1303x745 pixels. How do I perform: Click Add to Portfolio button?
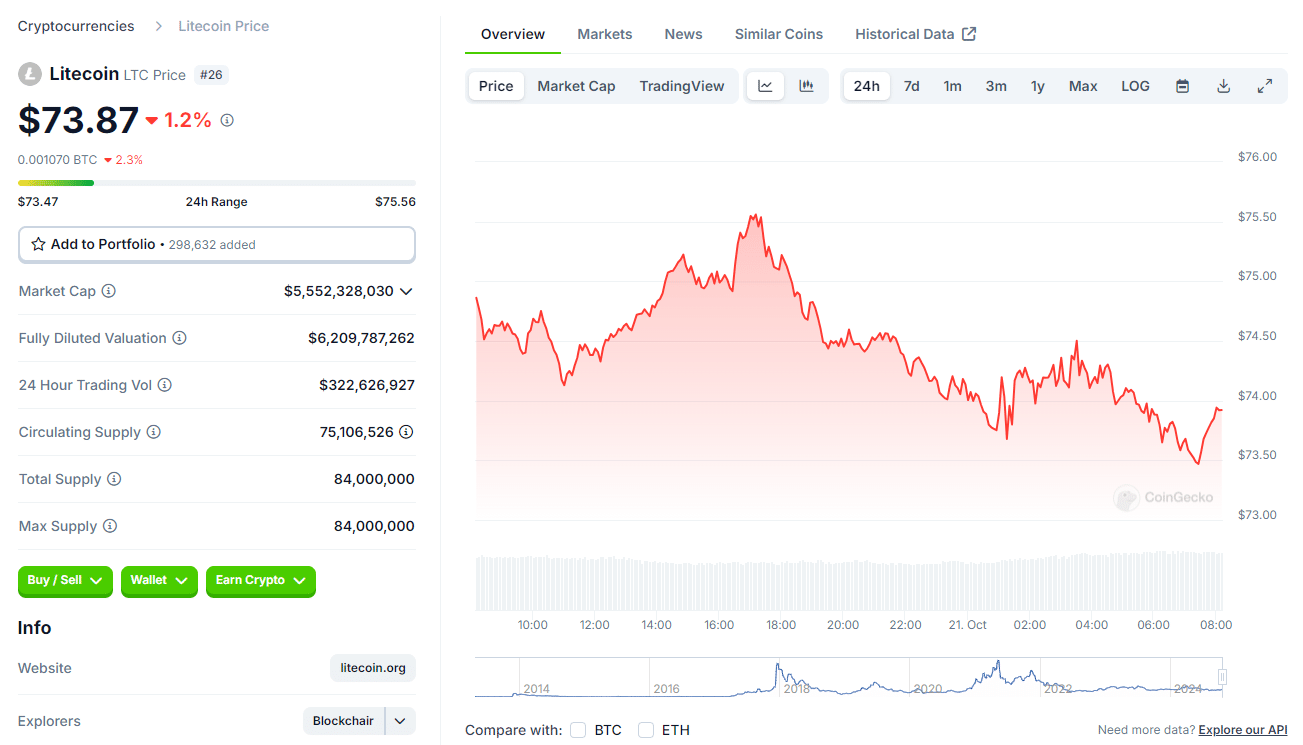click(x=217, y=244)
